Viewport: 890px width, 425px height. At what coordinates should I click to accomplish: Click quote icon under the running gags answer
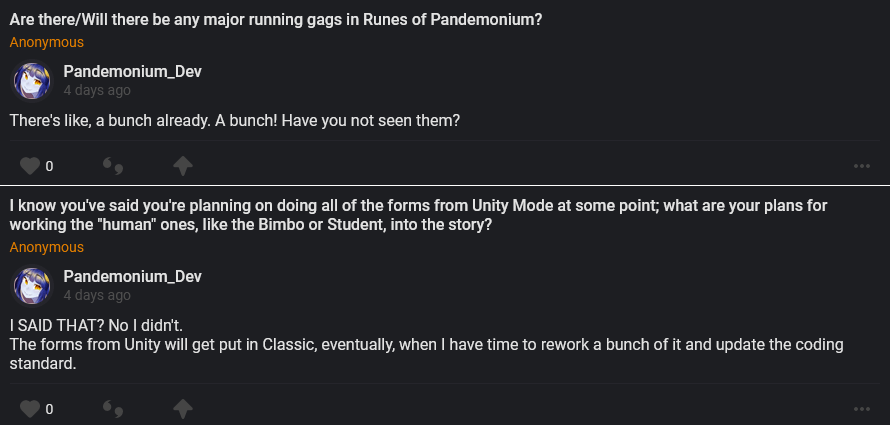113,165
